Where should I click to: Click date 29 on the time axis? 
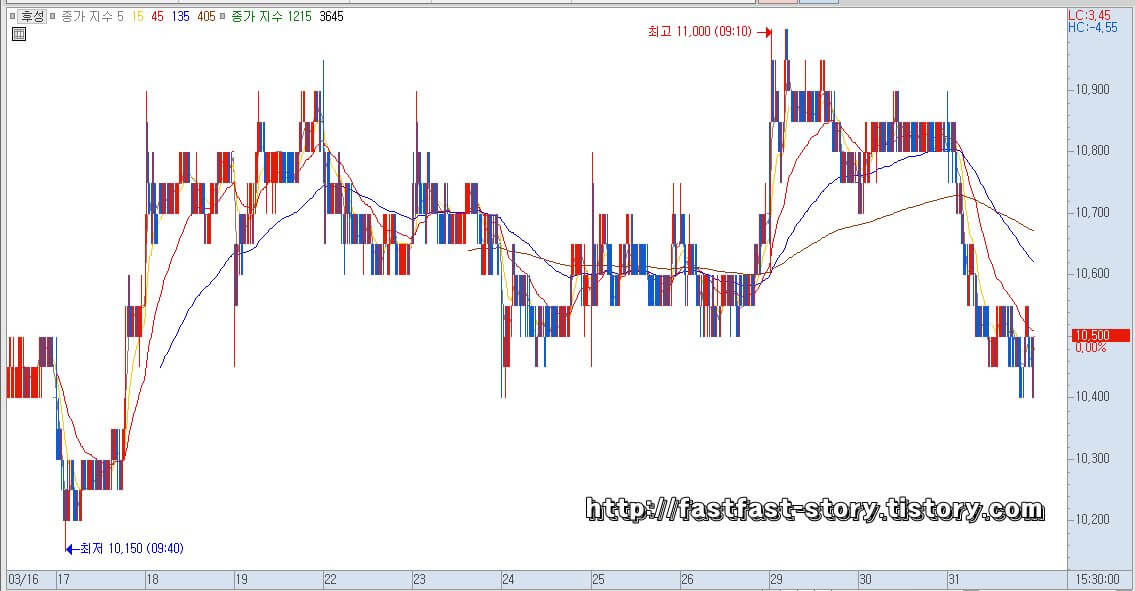coord(776,579)
